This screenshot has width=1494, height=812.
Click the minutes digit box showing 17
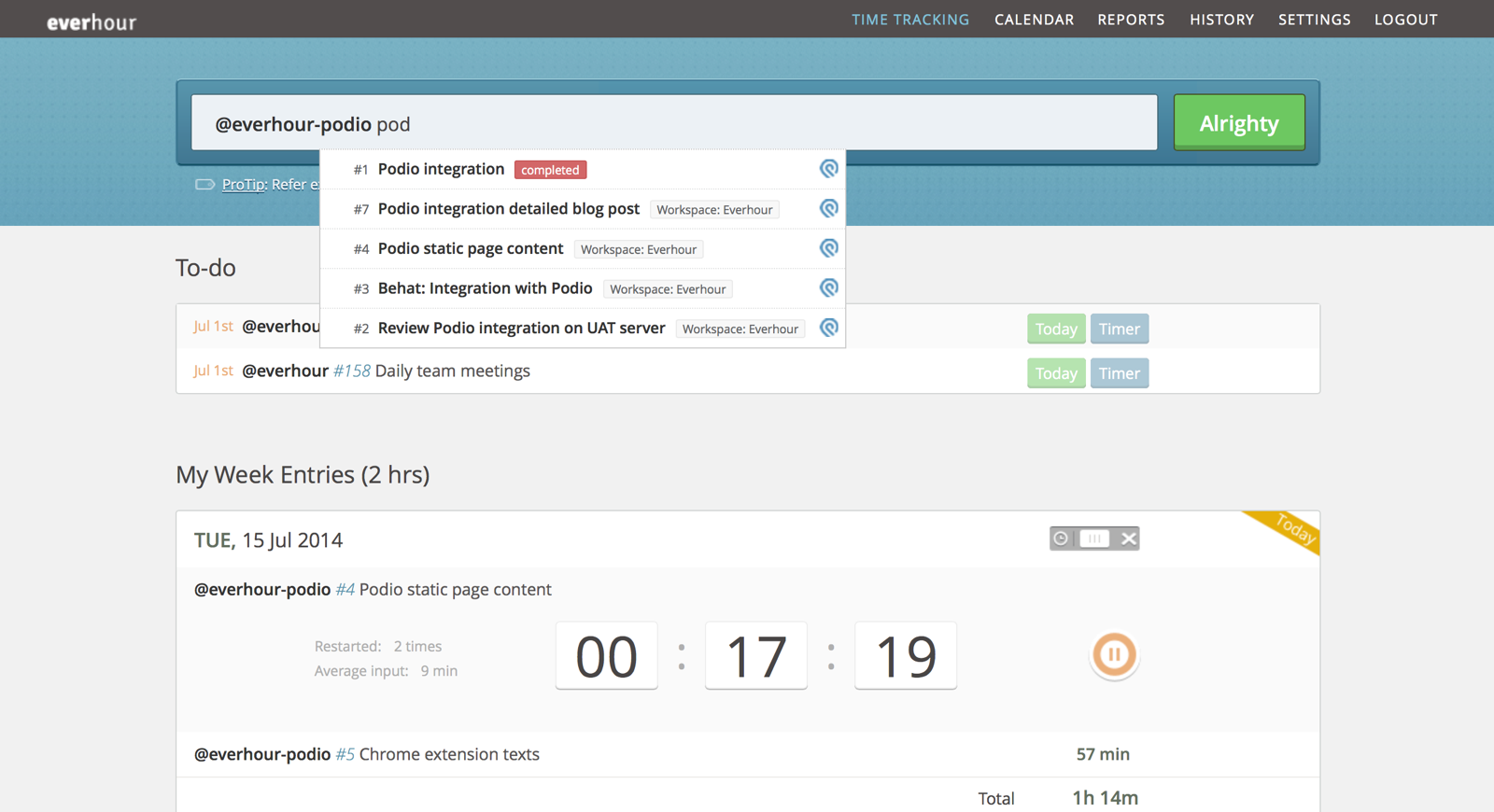756,655
